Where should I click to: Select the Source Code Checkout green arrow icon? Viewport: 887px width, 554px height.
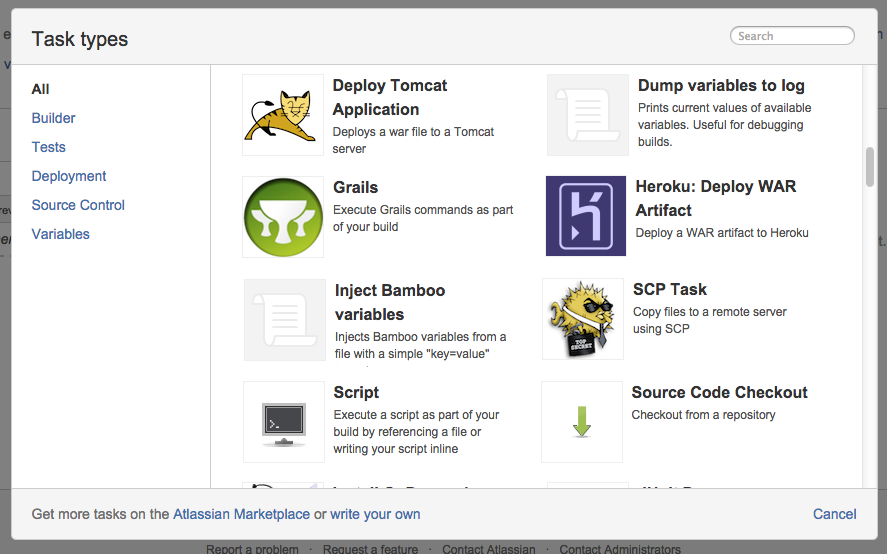tap(582, 422)
